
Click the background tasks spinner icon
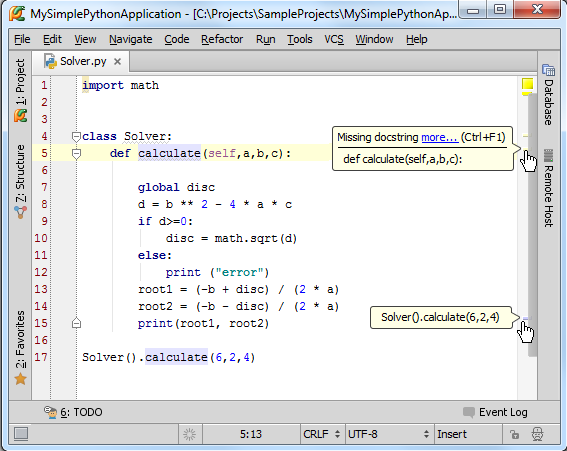point(189,434)
